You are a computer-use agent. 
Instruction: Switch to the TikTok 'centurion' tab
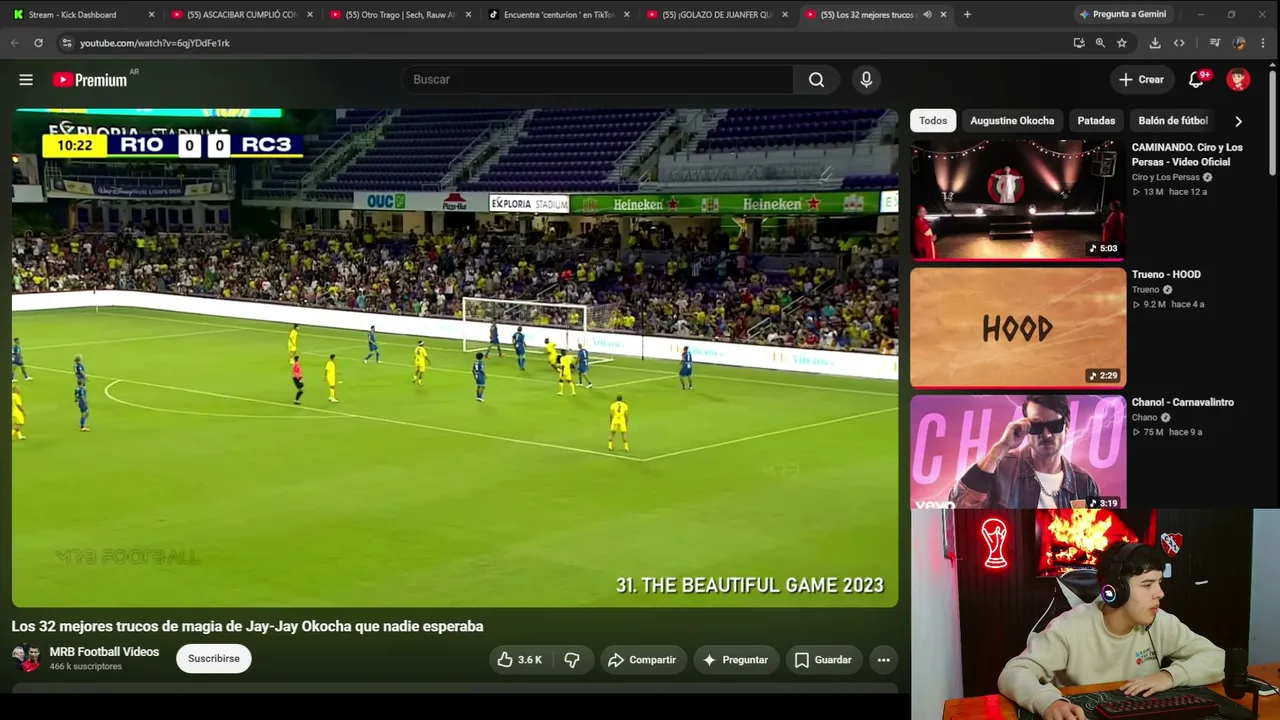pos(557,15)
